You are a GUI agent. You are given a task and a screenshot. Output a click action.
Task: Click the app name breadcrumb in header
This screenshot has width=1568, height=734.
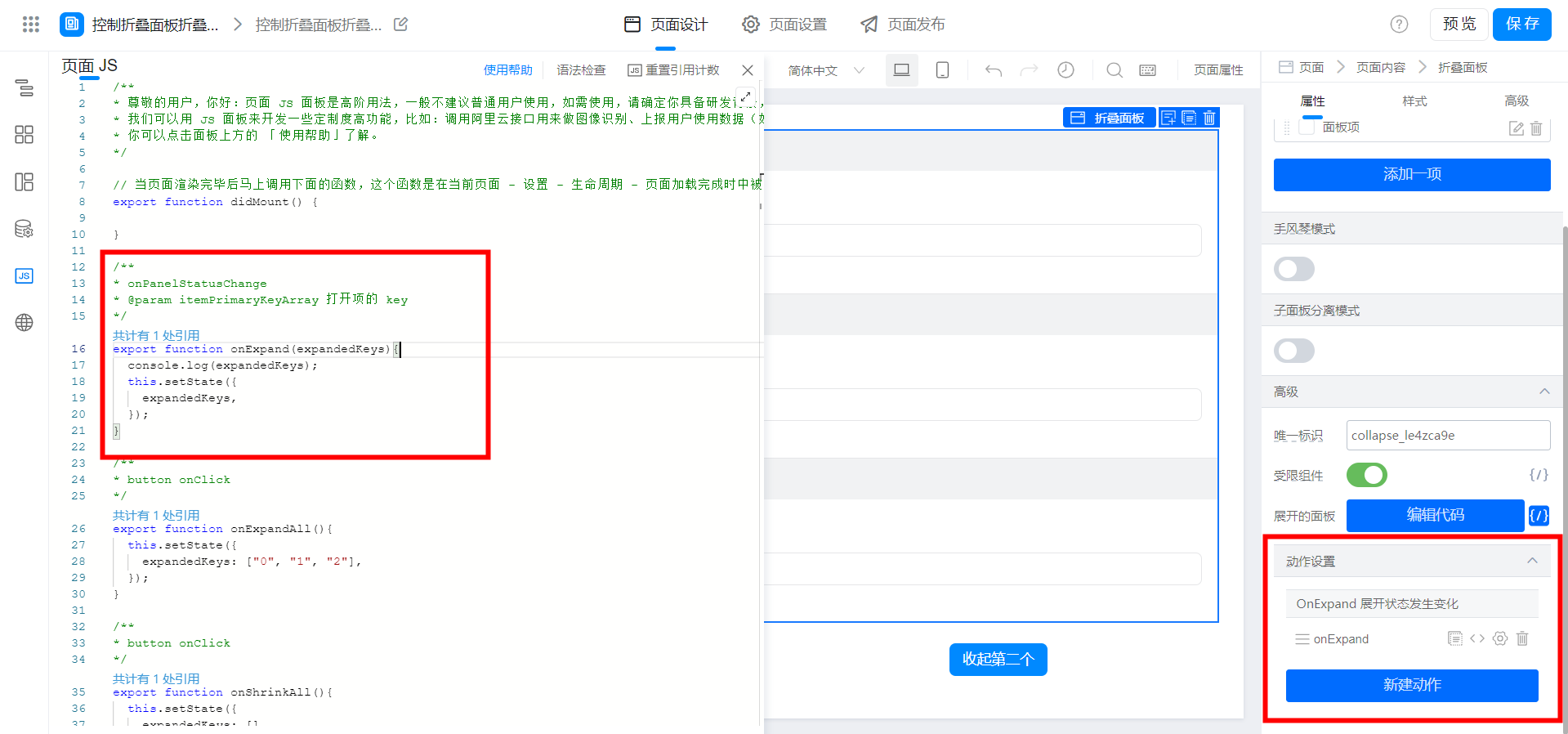(155, 25)
